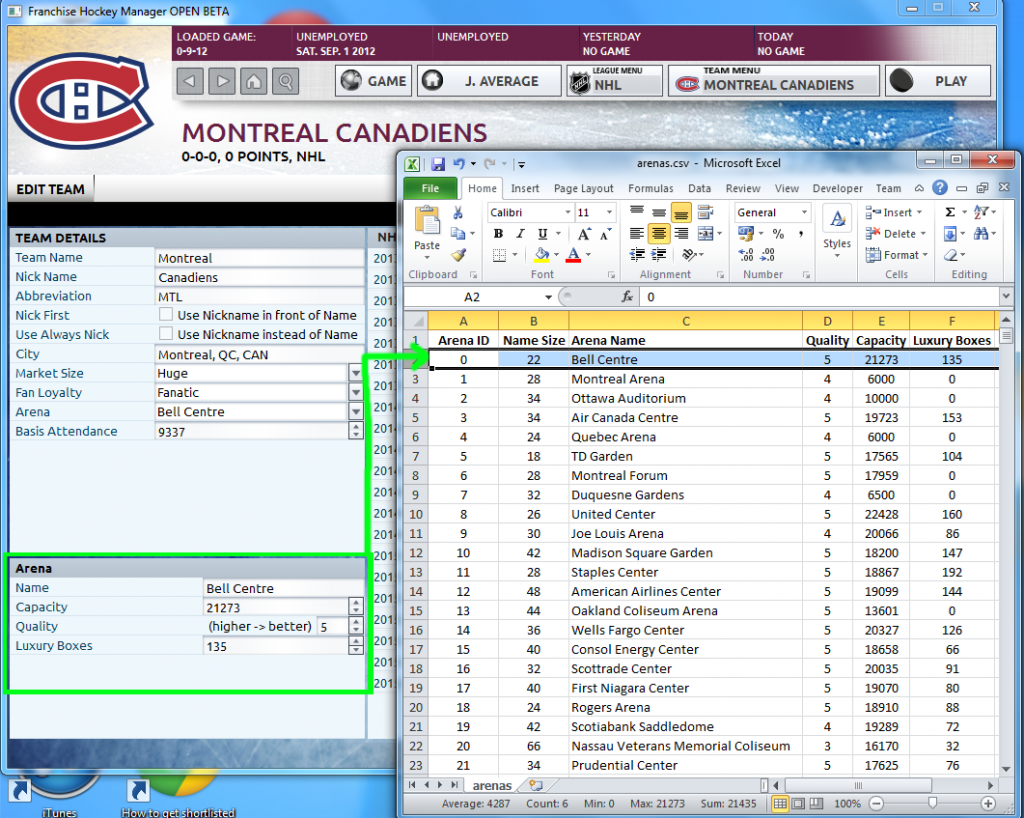This screenshot has height=818, width=1024.
Task: Open the Arena dropdown in Team Details
Action: 356,412
